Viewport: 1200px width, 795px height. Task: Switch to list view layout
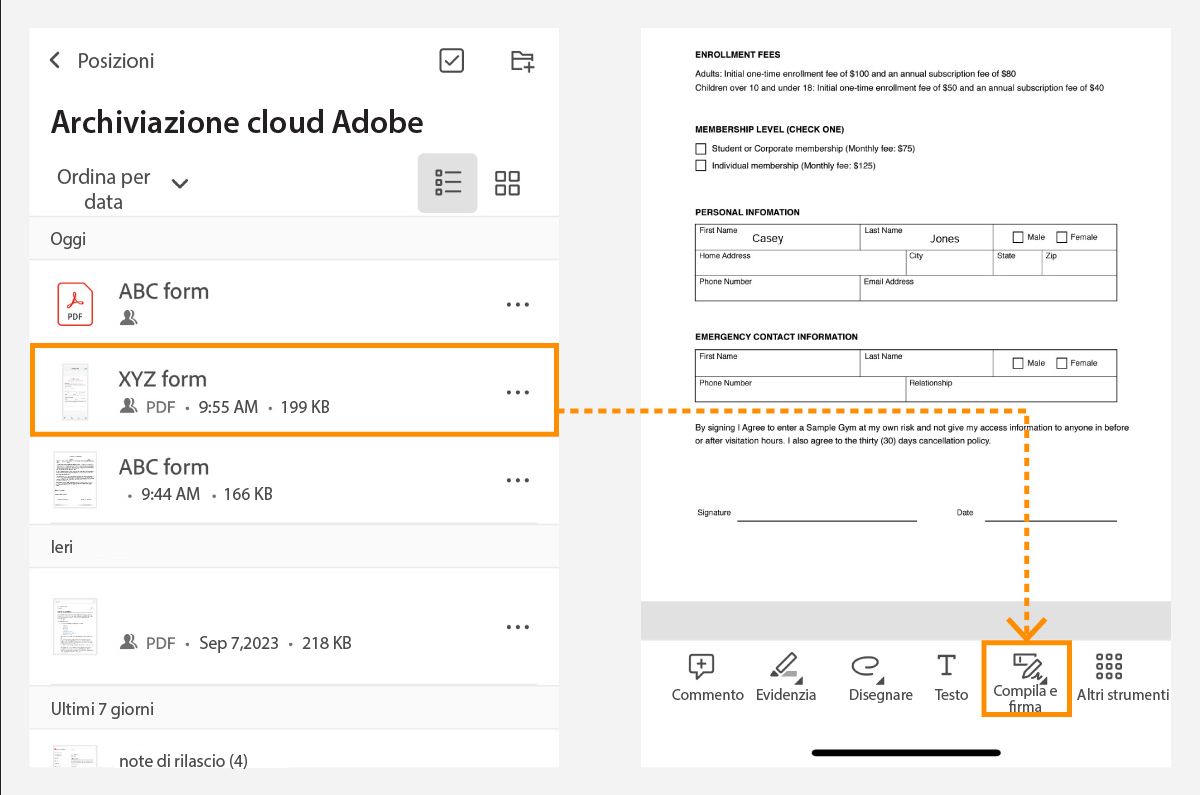tap(447, 183)
